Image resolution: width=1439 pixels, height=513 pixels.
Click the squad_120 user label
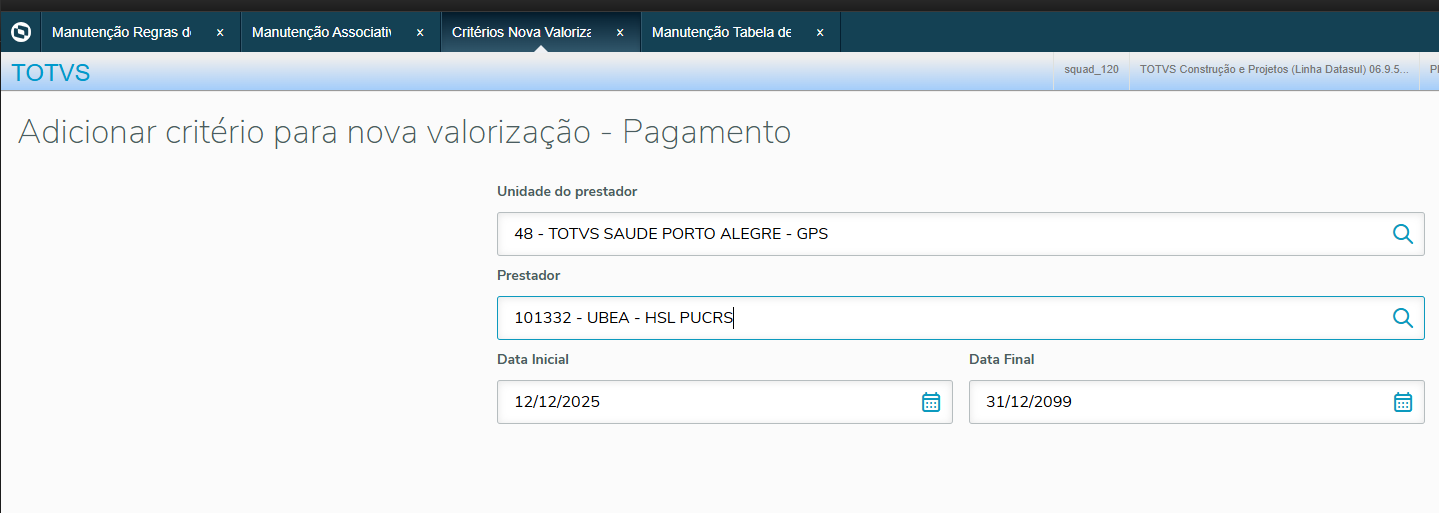pyautogui.click(x=1091, y=71)
